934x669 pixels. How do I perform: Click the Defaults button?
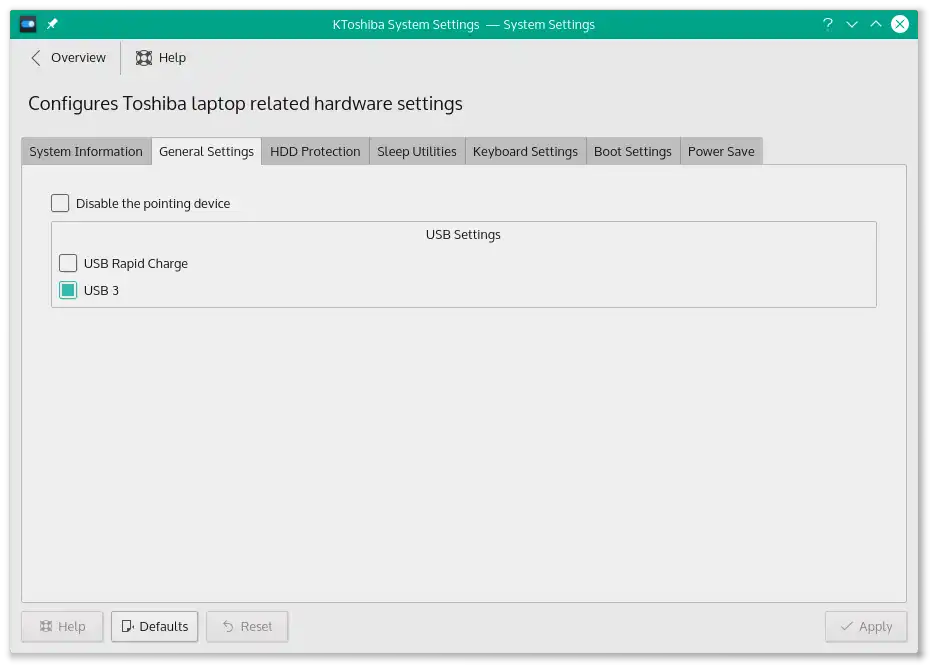click(154, 626)
